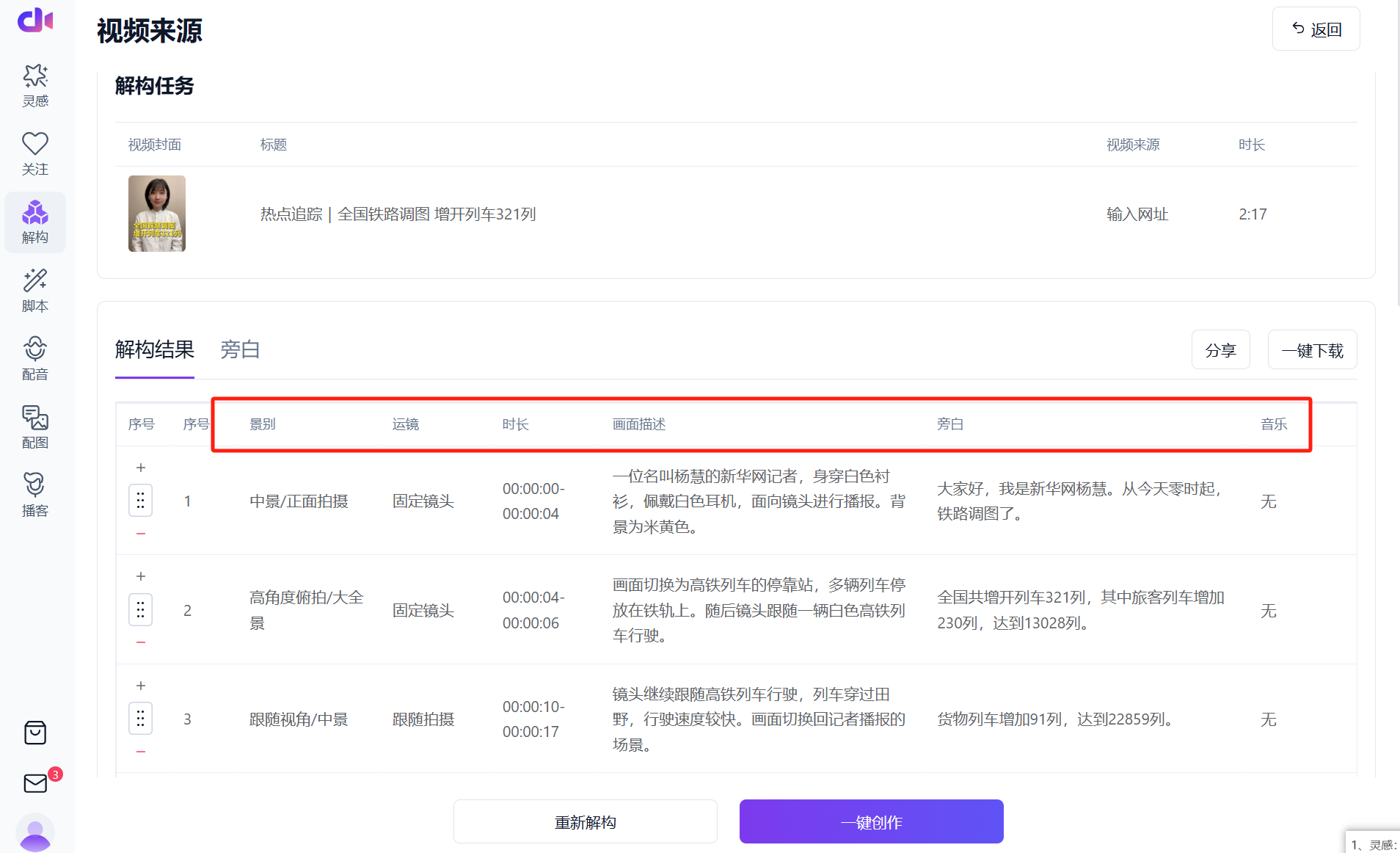The height and width of the screenshot is (853, 1400).
Task: Expand row 1 using the plus icon
Action: pyautogui.click(x=140, y=468)
